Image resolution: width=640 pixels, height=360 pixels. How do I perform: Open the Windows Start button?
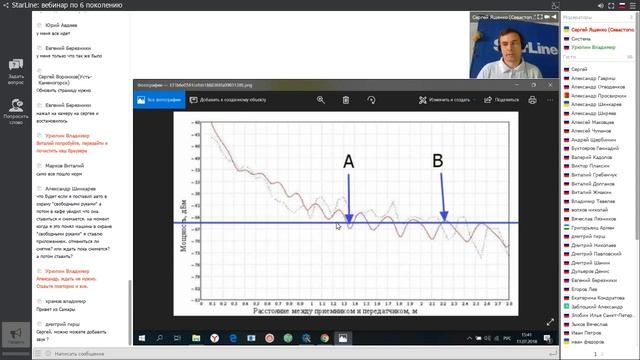tap(142, 338)
